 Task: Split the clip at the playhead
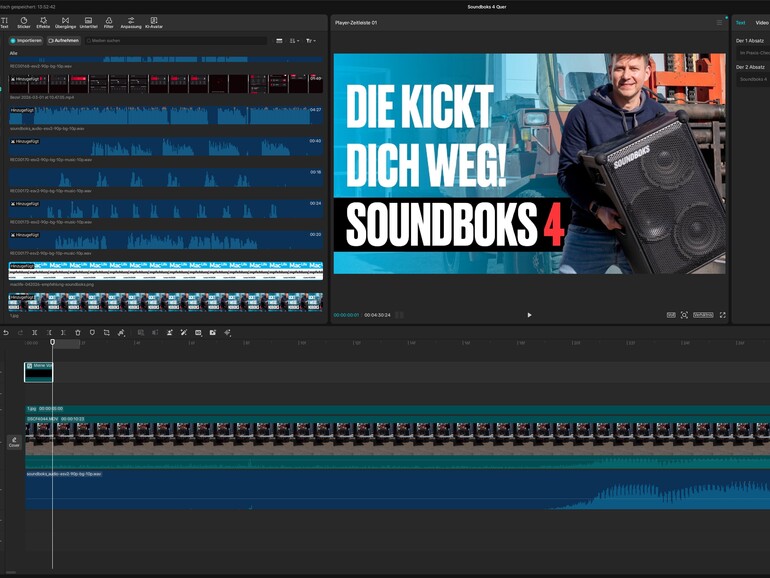34,332
